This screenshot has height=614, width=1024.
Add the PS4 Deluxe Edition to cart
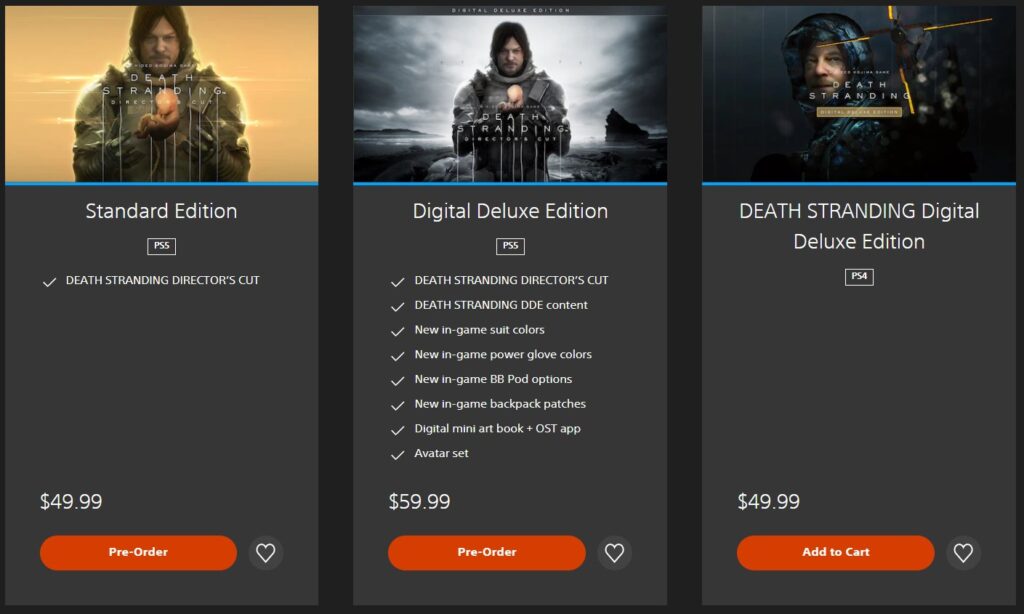pyautogui.click(x=835, y=552)
